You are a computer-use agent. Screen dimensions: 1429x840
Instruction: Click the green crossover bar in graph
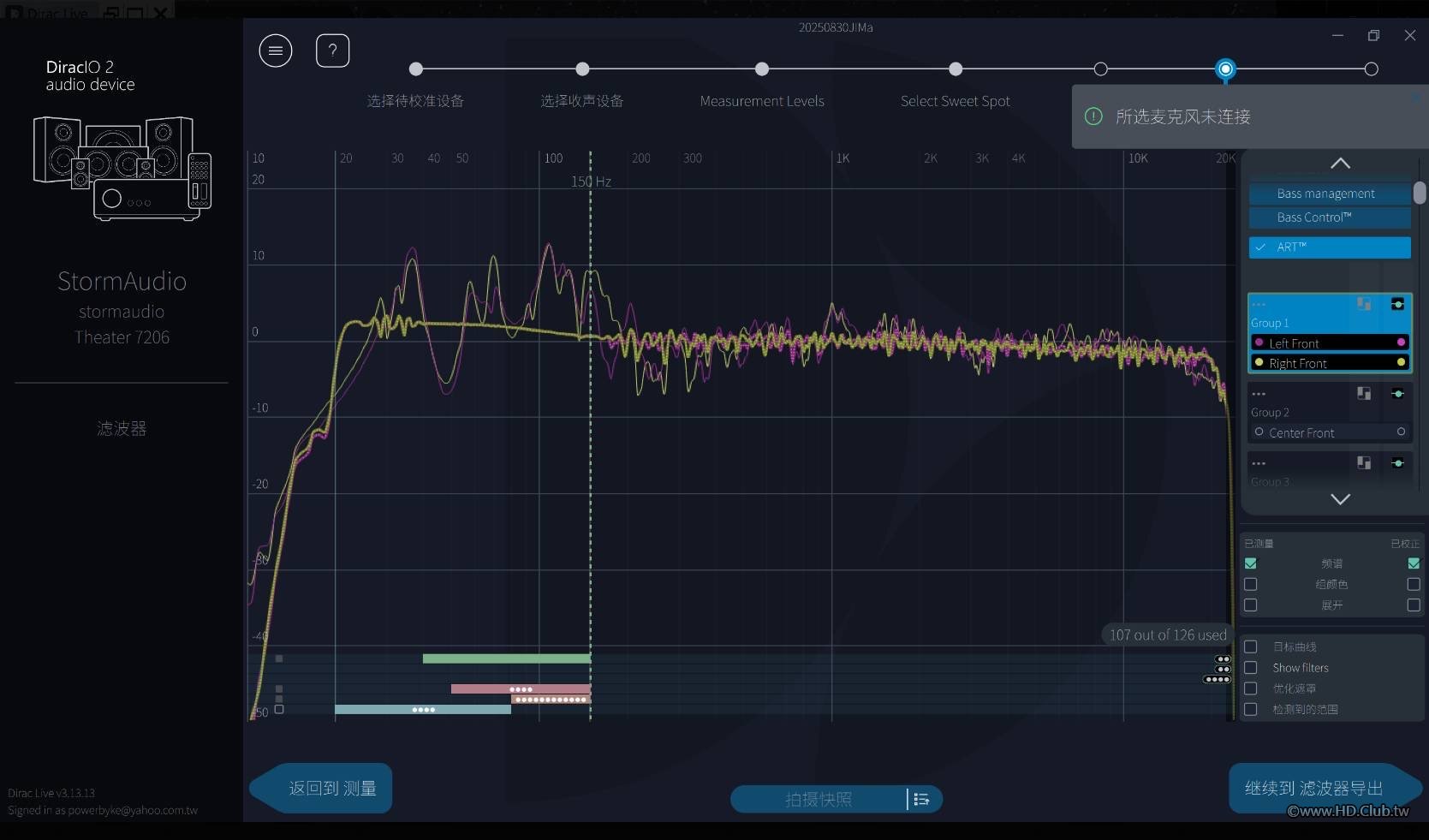click(x=507, y=658)
